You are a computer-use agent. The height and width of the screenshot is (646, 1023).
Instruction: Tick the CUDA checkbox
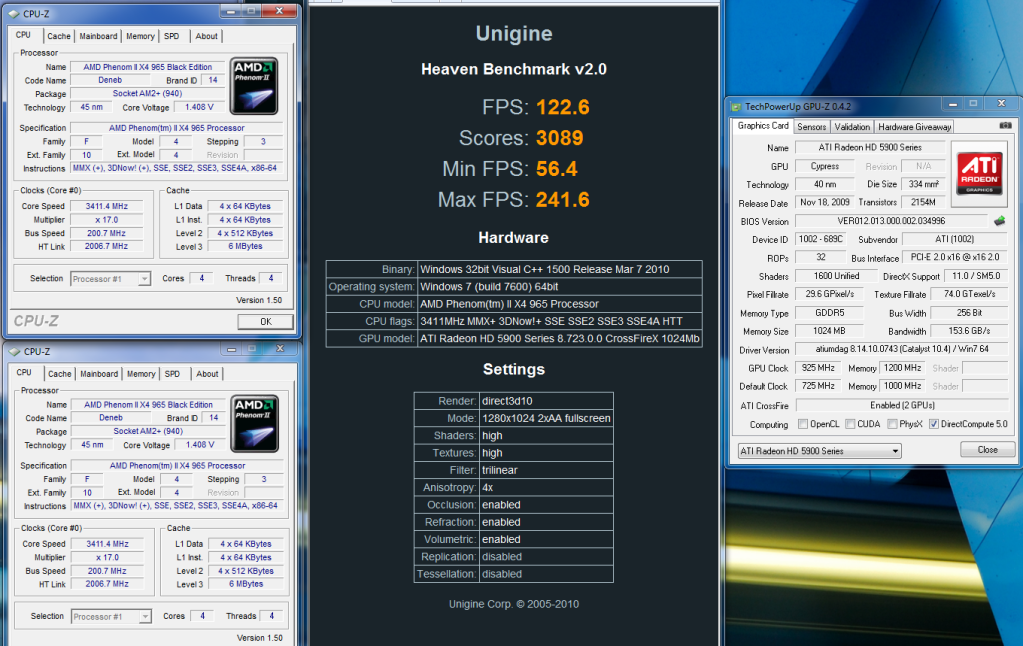850,424
